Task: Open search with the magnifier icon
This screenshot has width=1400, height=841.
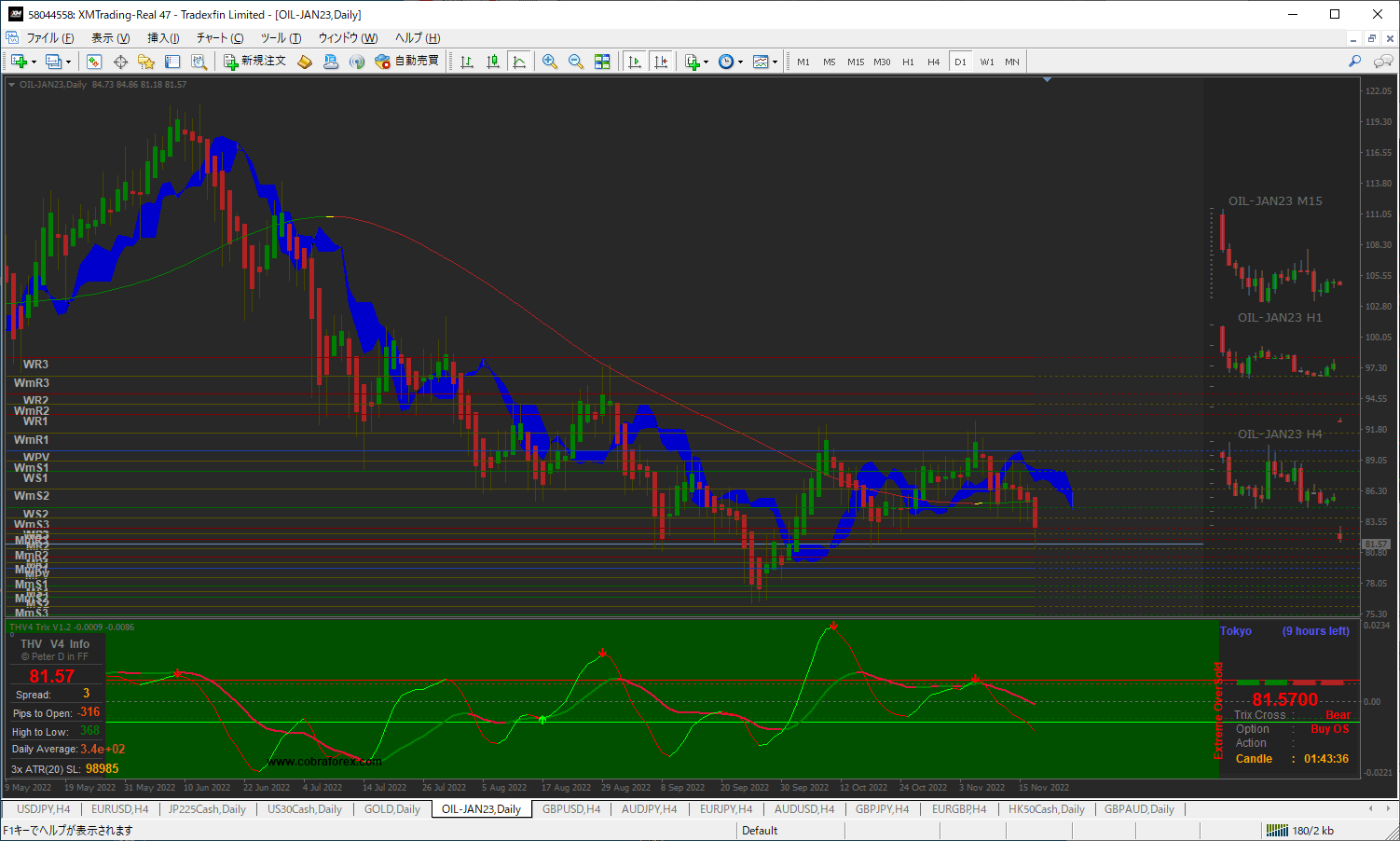Action: 1354,62
